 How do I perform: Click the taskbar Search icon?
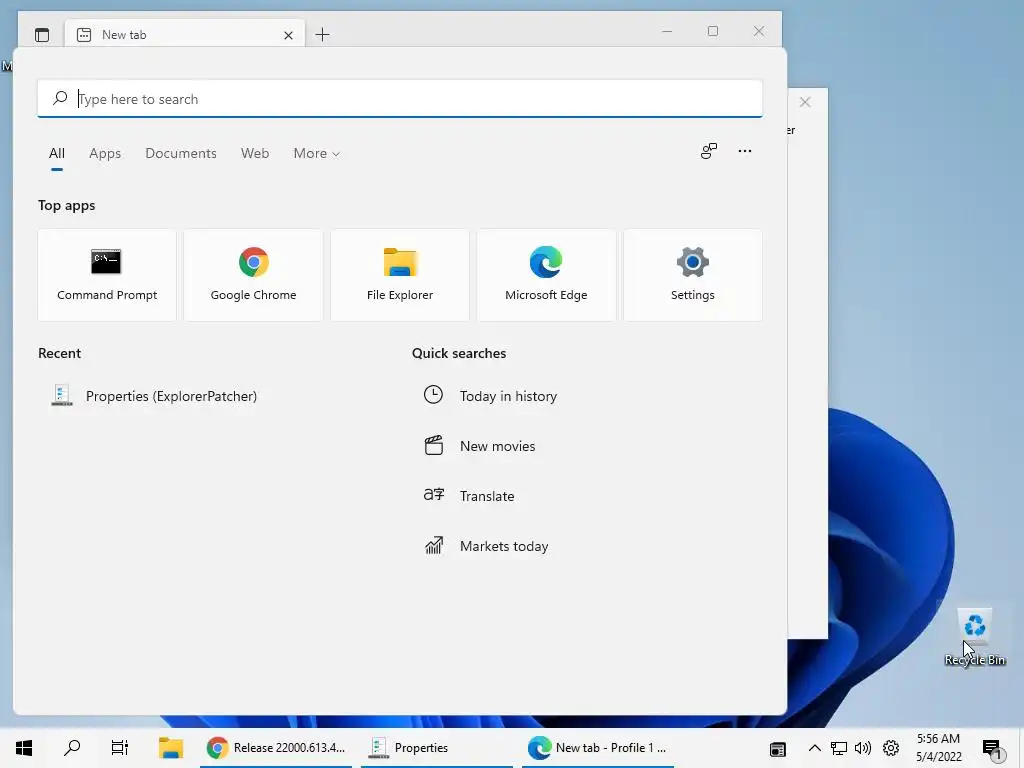point(72,748)
